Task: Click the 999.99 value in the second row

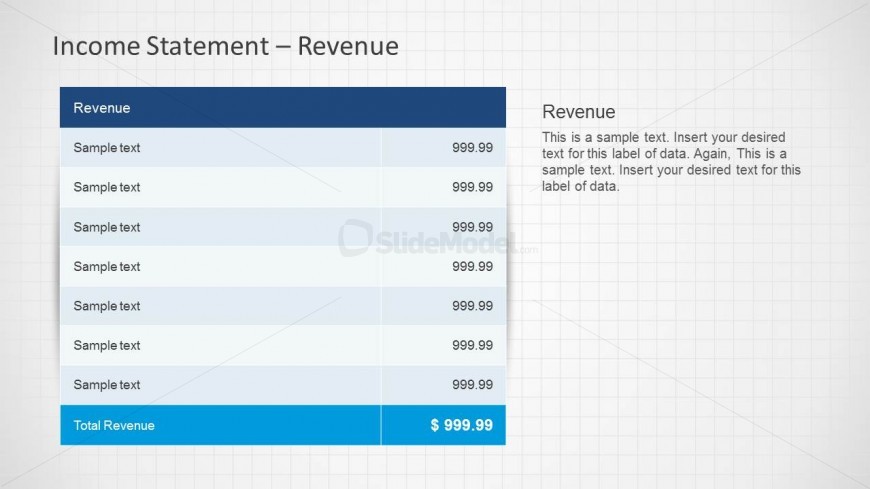Action: [472, 187]
